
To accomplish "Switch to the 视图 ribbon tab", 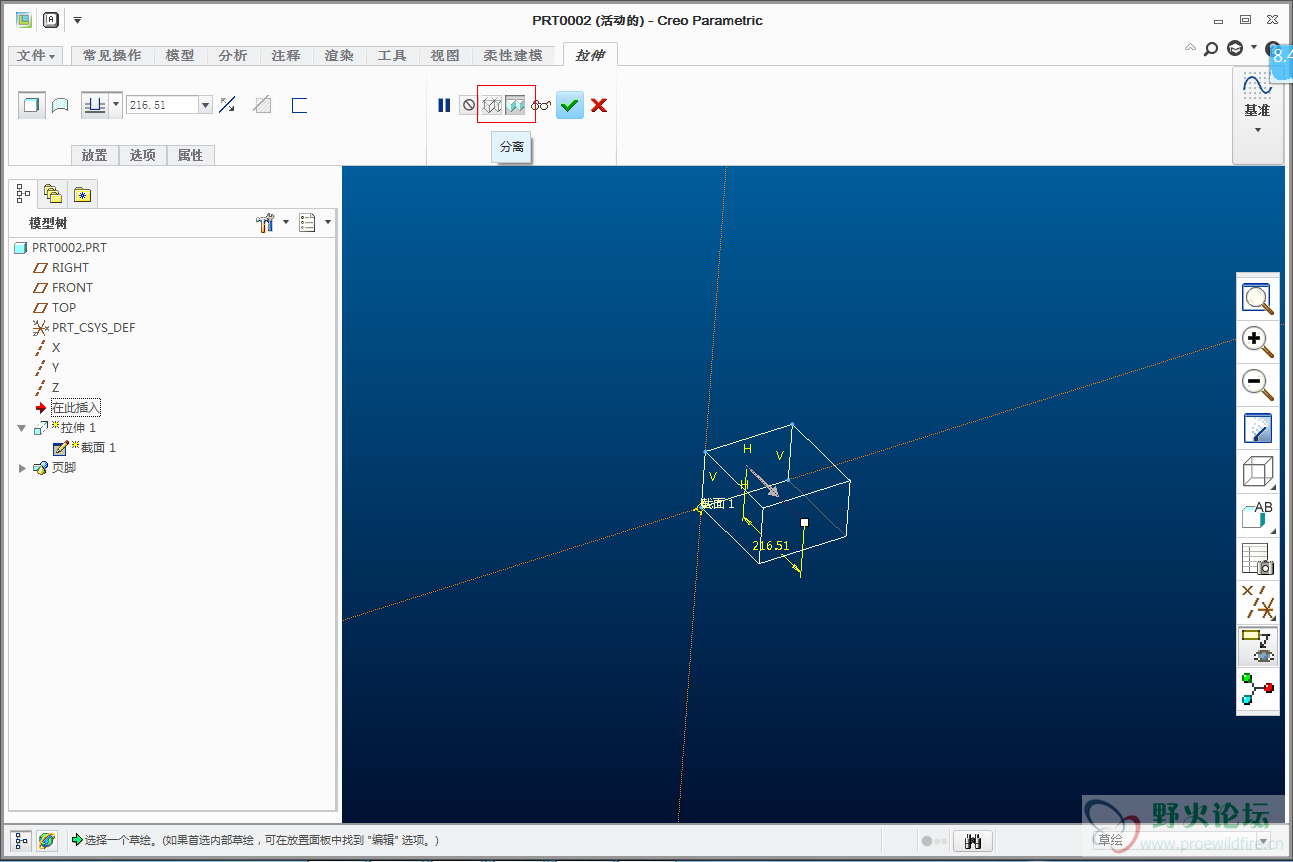I will 445,56.
